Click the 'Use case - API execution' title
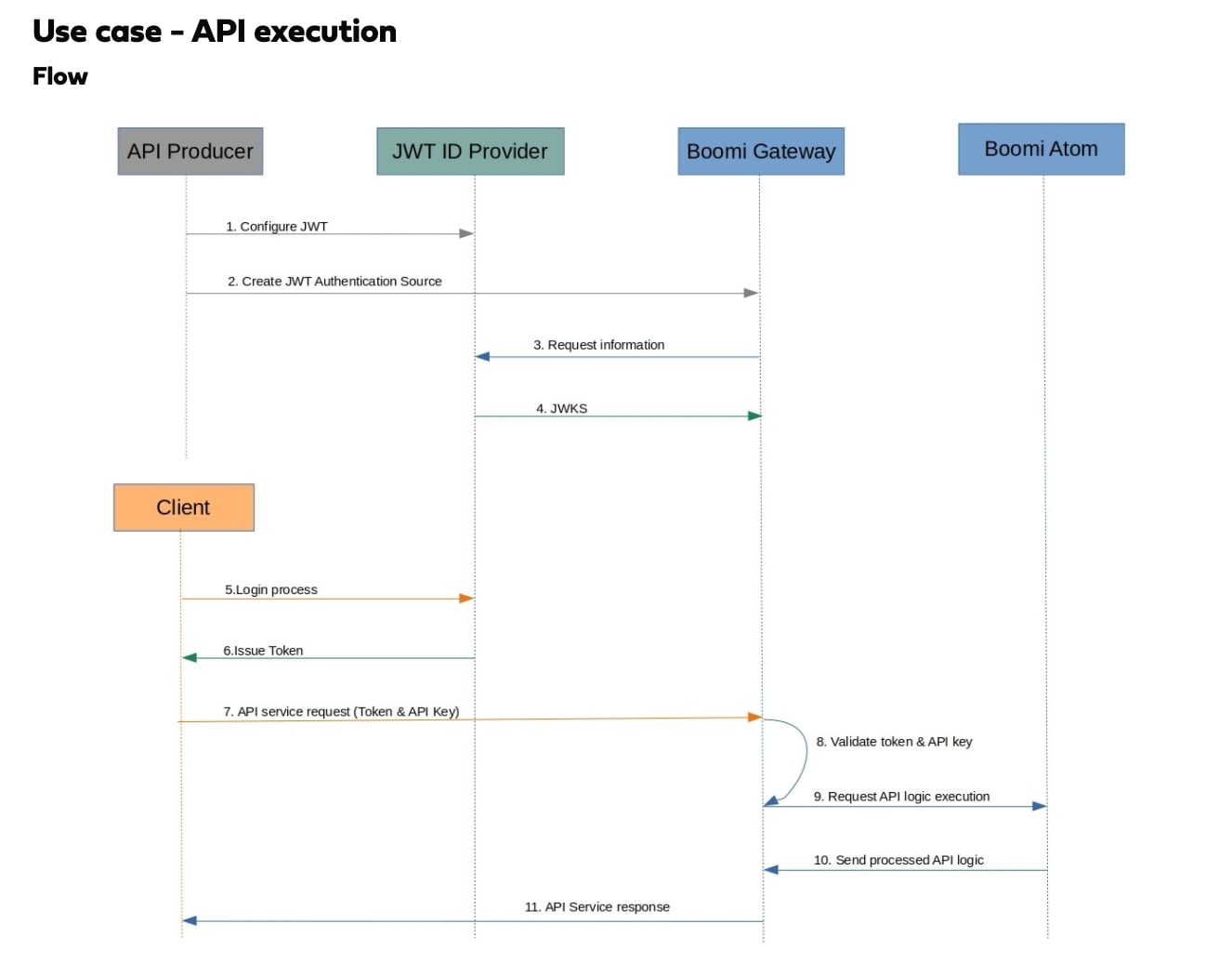The height and width of the screenshot is (963, 1232). [215, 32]
